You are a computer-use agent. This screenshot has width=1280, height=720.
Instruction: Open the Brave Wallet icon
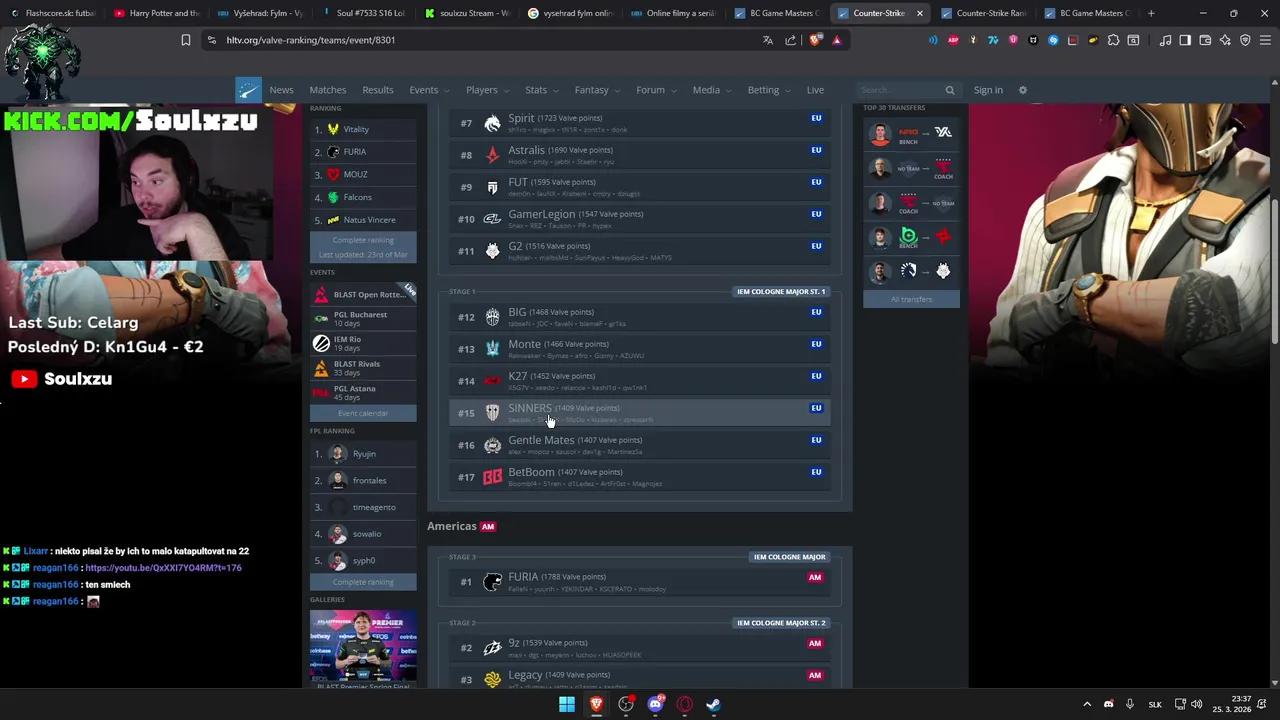point(1205,40)
